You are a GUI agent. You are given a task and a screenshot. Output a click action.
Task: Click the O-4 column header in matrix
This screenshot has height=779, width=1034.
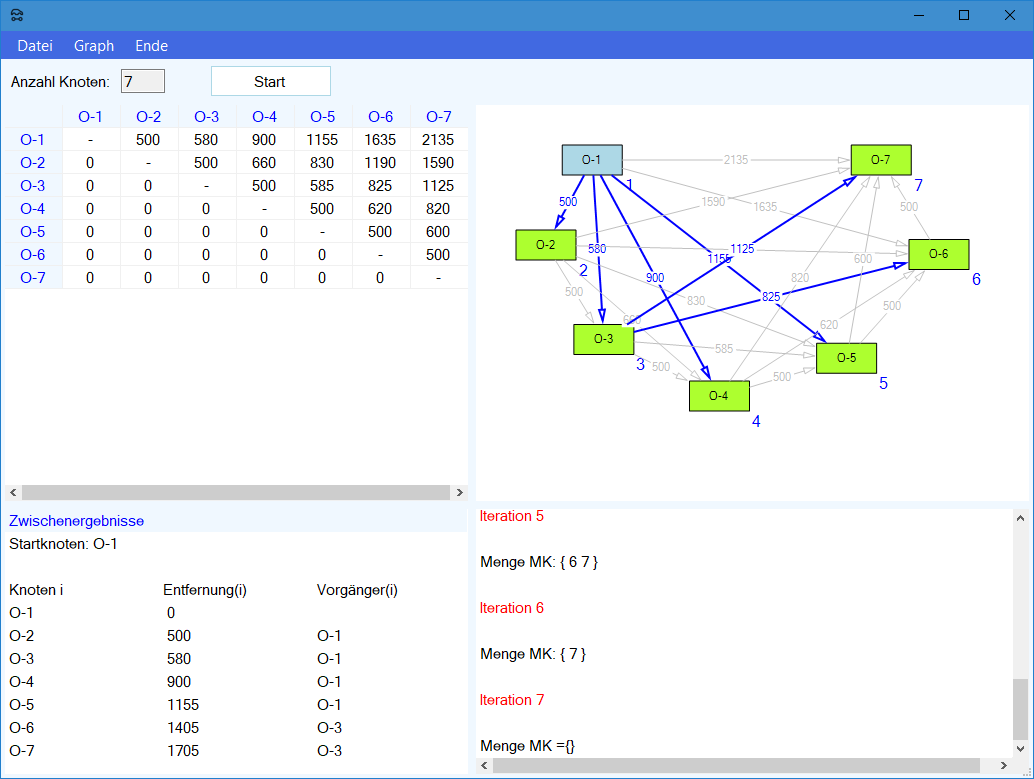264,117
